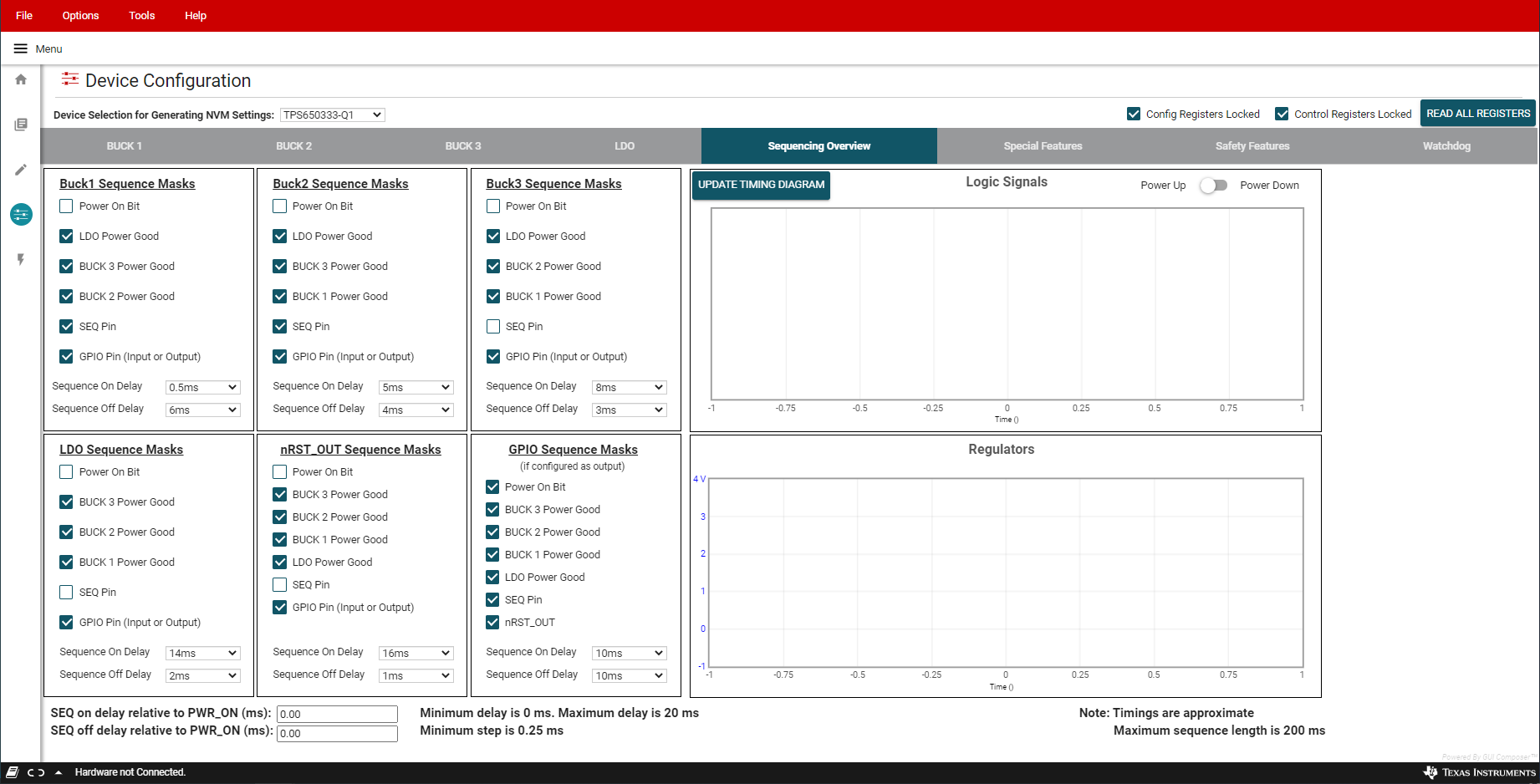Open the register map page icon in sidebar

[x=21, y=125]
